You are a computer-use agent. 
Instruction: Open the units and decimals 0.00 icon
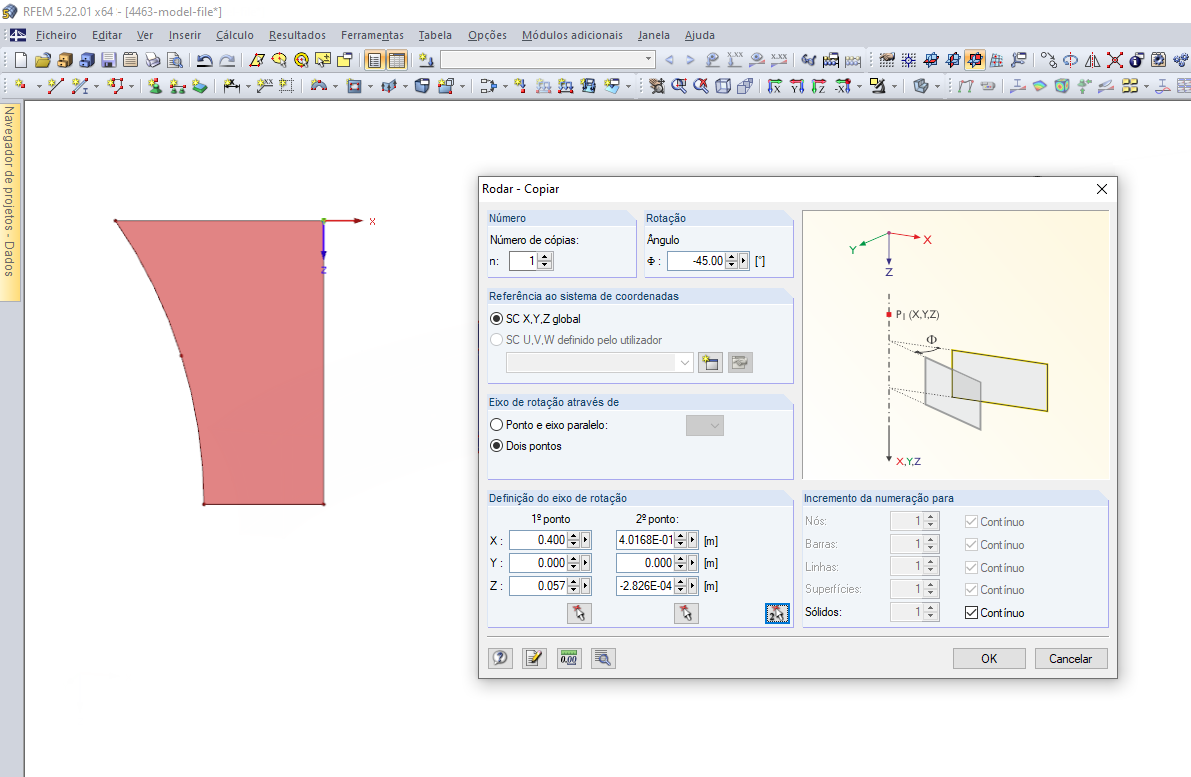[x=569, y=658]
